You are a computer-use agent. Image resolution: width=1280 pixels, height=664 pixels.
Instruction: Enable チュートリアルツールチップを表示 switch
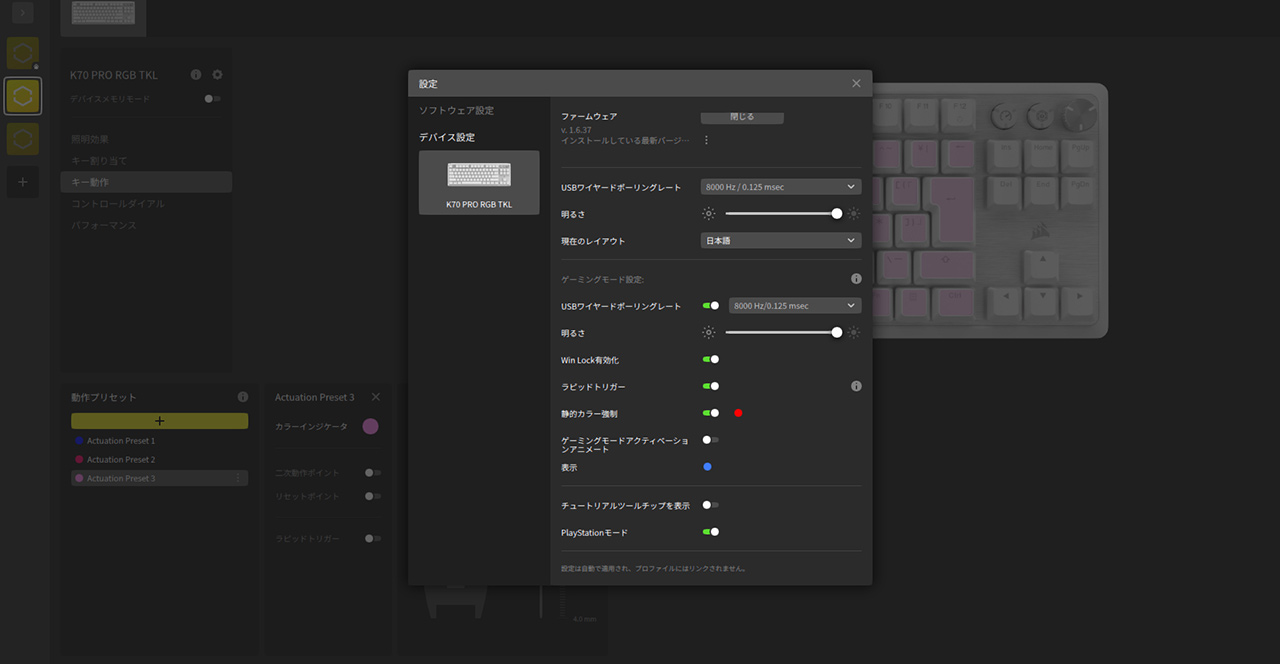(711, 505)
